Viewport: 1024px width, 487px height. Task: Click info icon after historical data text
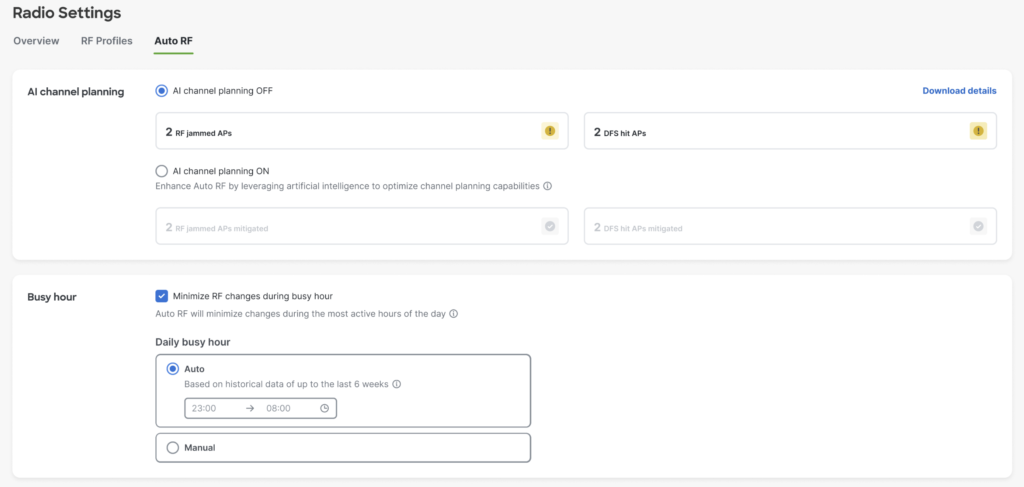397,384
